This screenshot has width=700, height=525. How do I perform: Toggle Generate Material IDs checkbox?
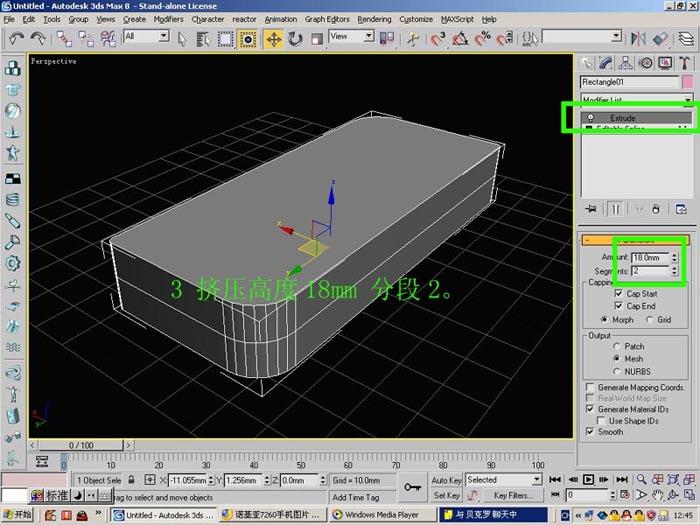[590, 409]
